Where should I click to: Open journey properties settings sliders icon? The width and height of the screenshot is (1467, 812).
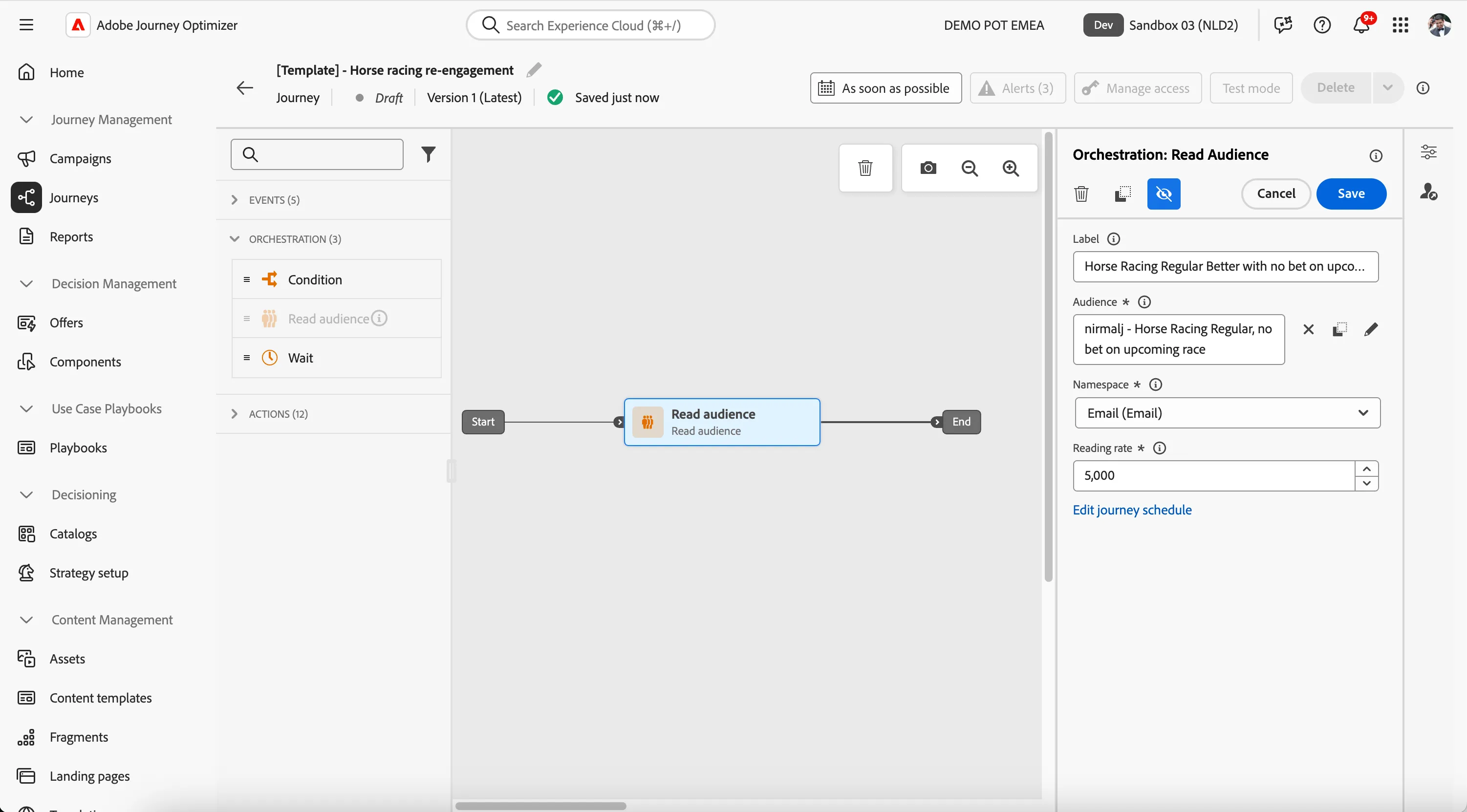(1428, 152)
